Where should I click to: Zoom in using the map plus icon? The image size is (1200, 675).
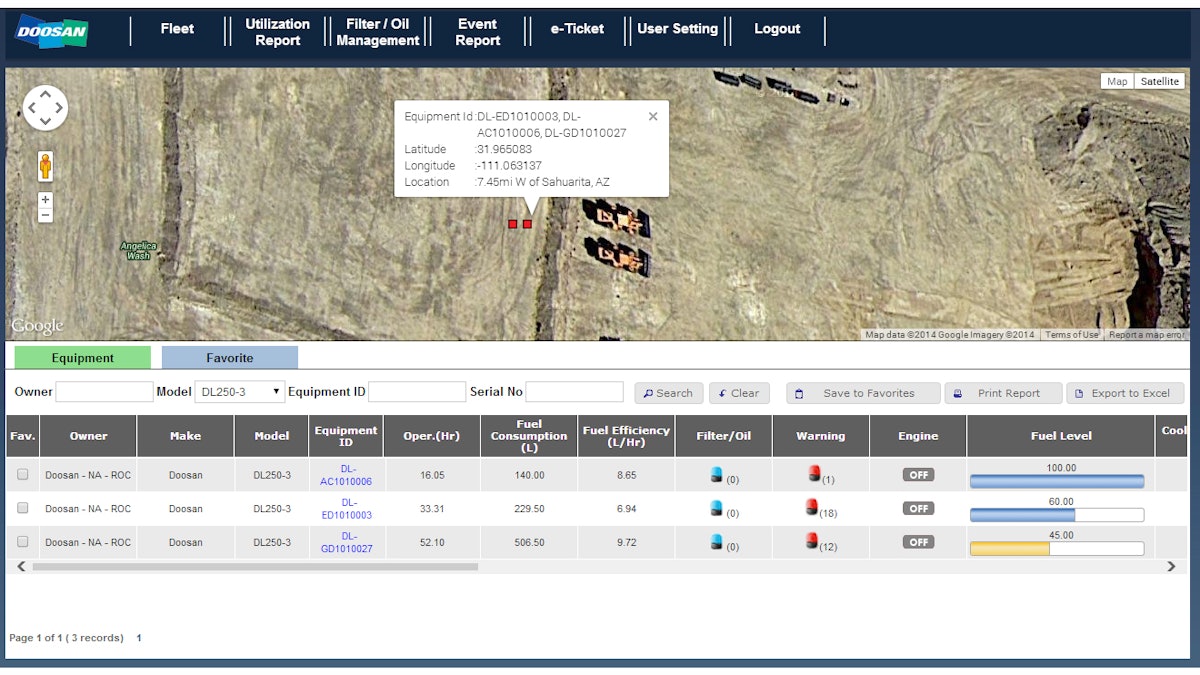click(x=45, y=199)
